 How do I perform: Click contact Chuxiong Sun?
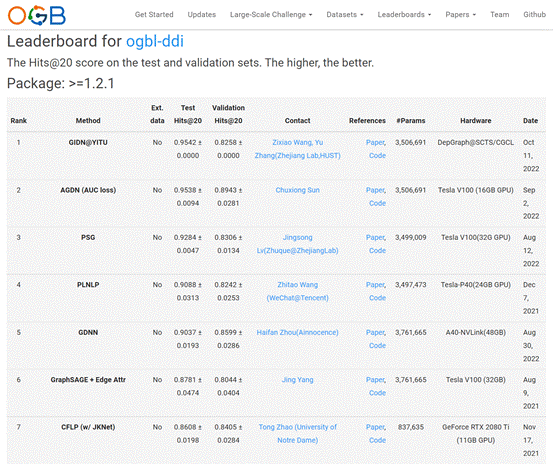[298, 190]
